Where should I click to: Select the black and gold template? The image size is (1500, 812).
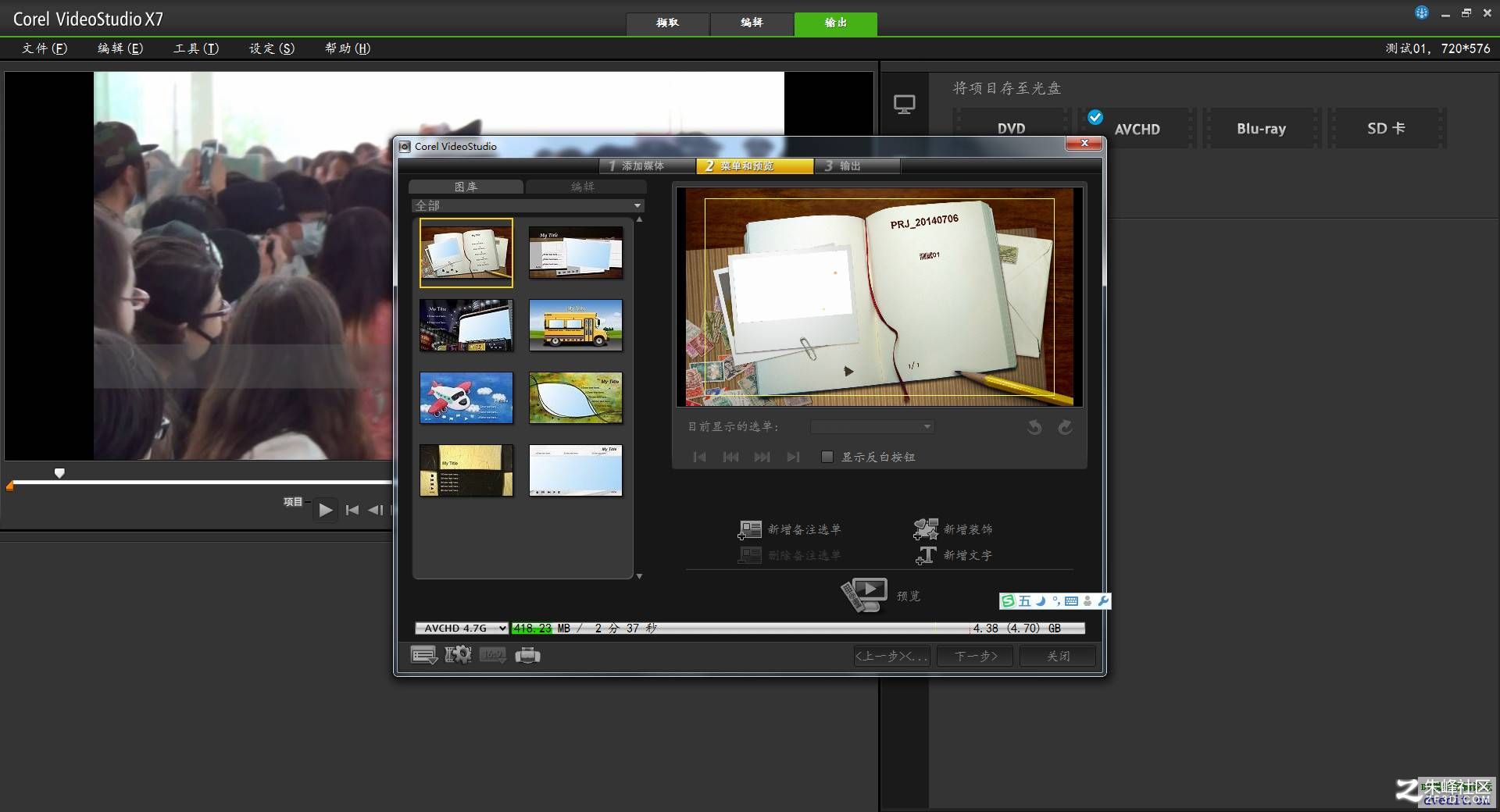coord(466,470)
